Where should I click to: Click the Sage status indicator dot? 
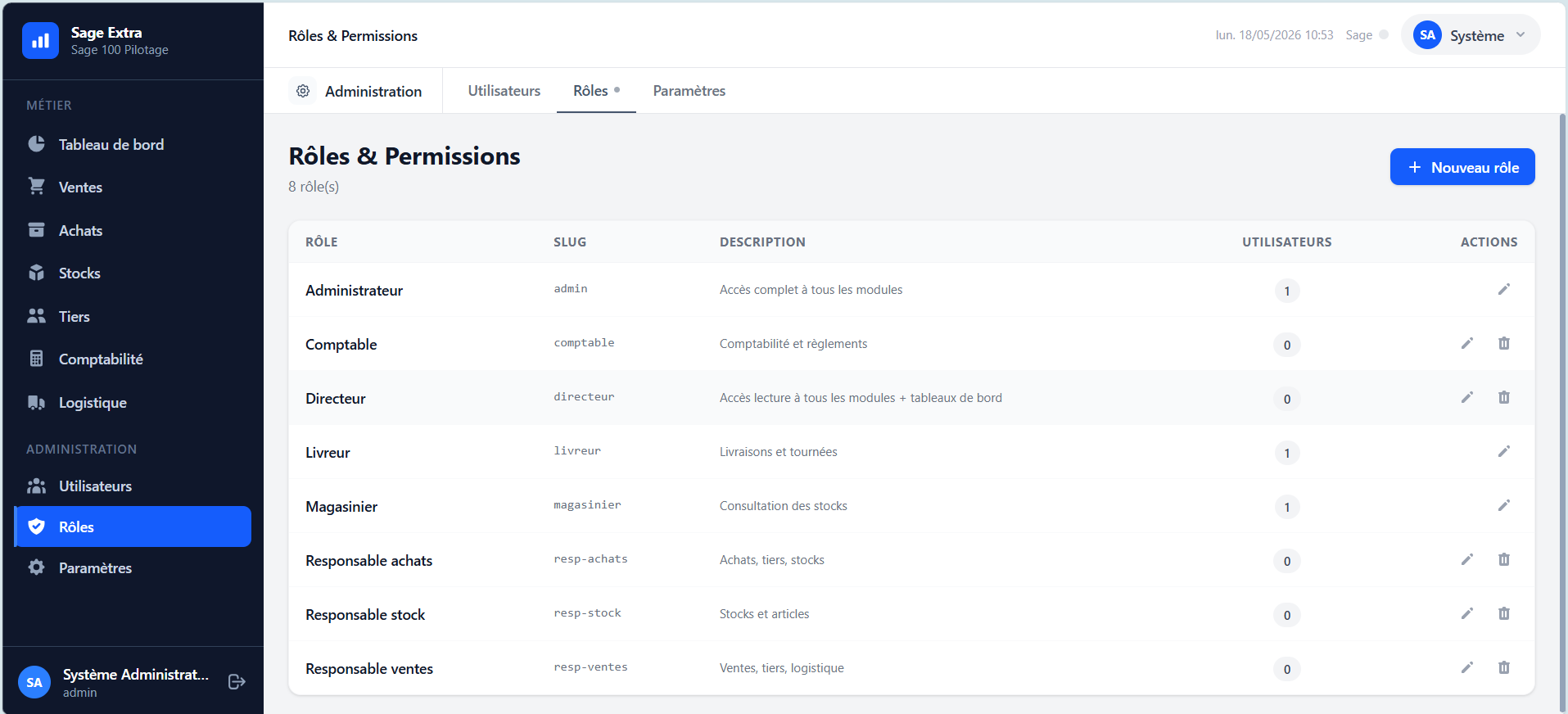pyautogui.click(x=1384, y=34)
